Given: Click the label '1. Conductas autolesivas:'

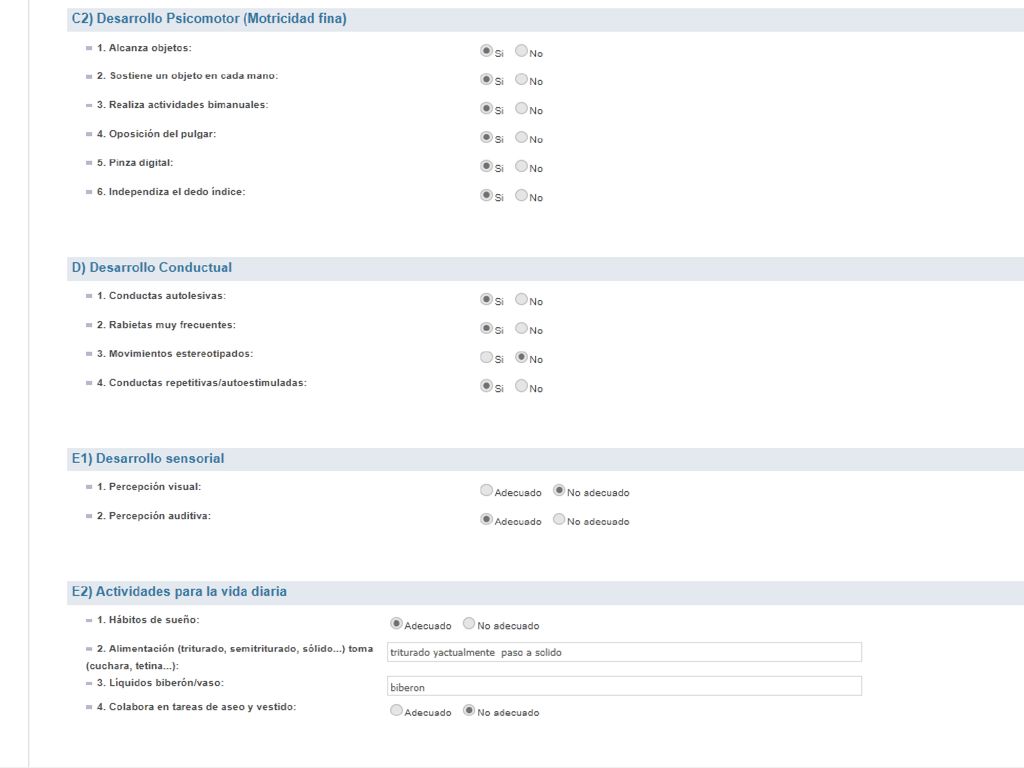Looking at the screenshot, I should (161, 296).
